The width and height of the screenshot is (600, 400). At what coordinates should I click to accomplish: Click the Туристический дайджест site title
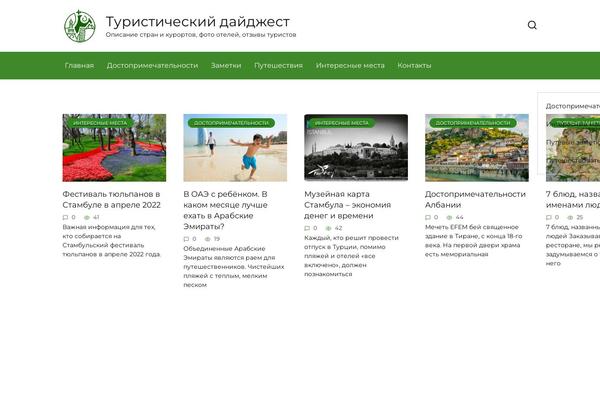tap(197, 22)
